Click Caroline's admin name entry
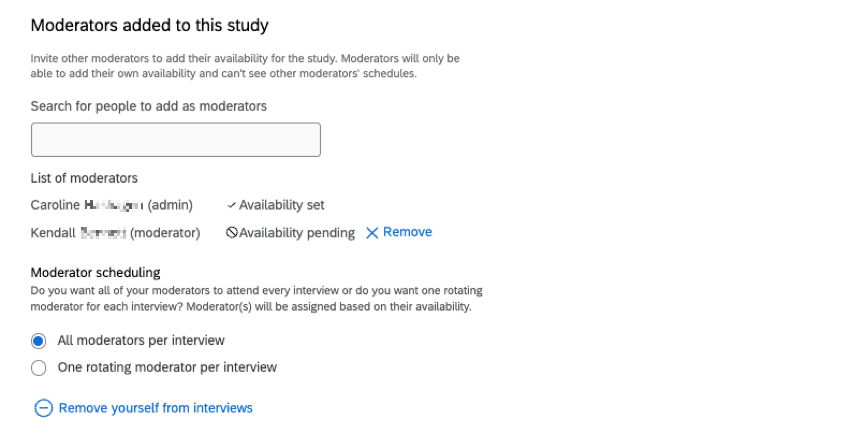Viewport: 850px width, 434px height. point(112,205)
